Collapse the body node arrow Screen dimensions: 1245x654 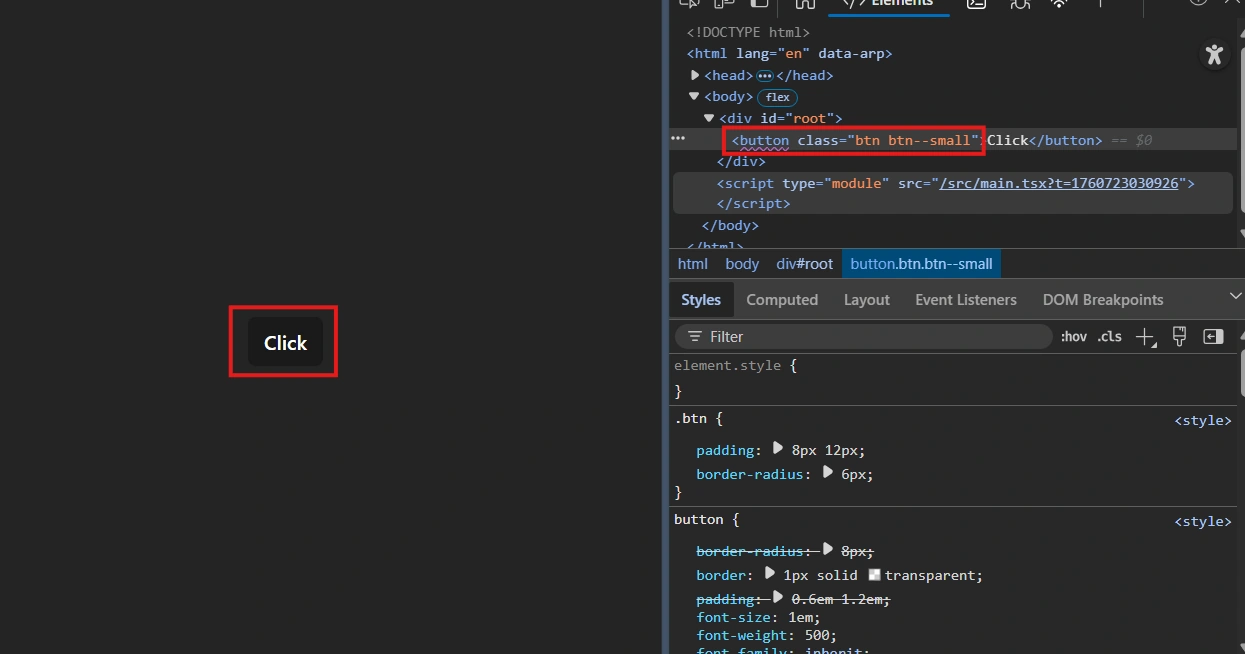[695, 96]
